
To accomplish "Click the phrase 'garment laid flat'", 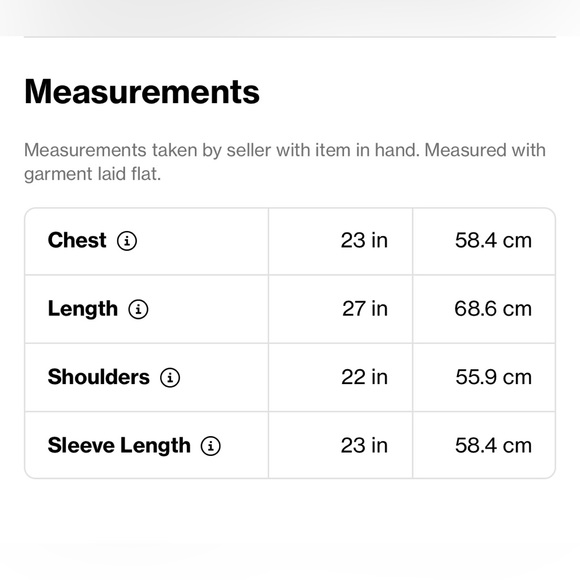I will point(91,174).
